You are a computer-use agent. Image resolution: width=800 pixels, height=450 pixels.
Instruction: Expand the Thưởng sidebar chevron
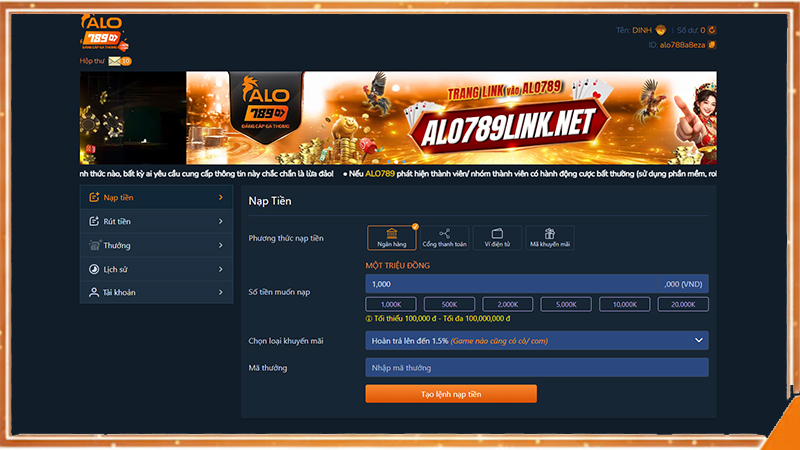[x=220, y=245]
